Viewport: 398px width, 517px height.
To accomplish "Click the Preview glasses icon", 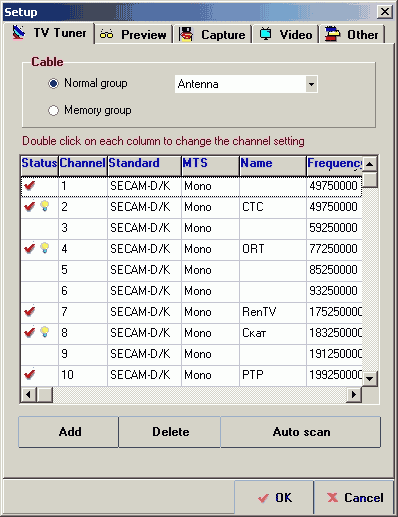I will coord(106,34).
